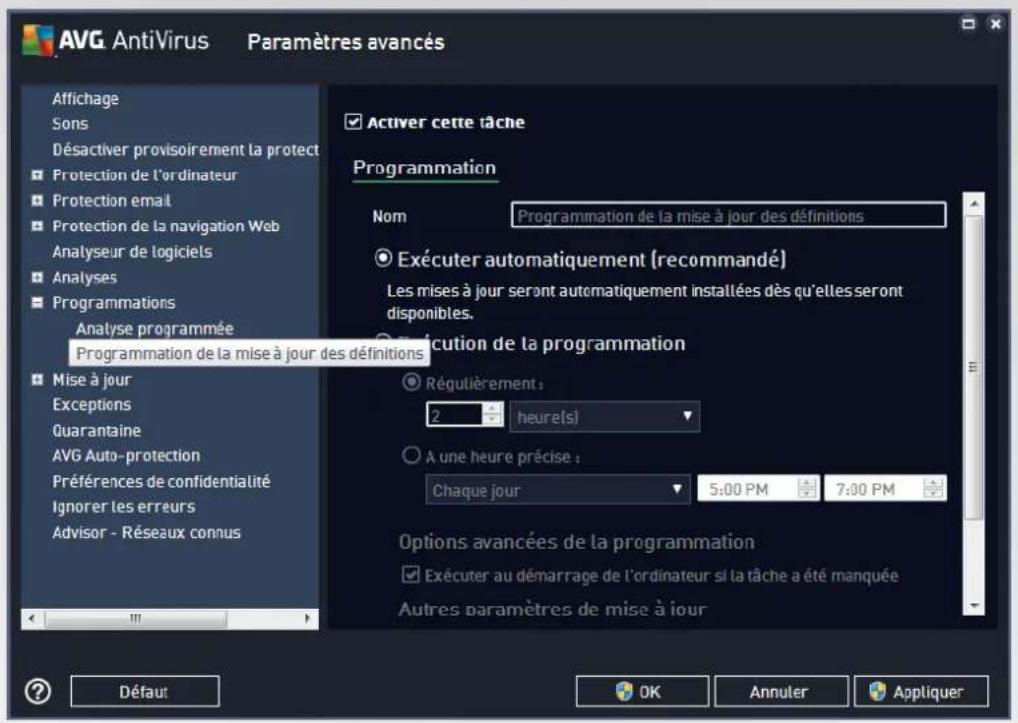Click the hours interval stepper arrows

[x=493, y=415]
